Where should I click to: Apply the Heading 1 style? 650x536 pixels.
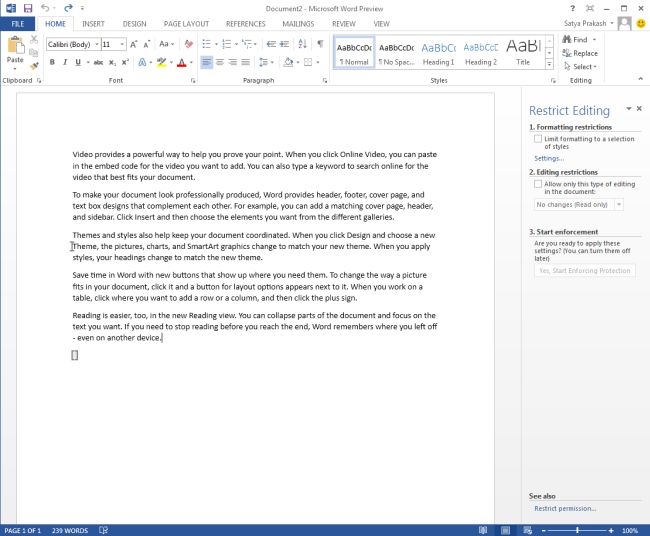[439, 52]
